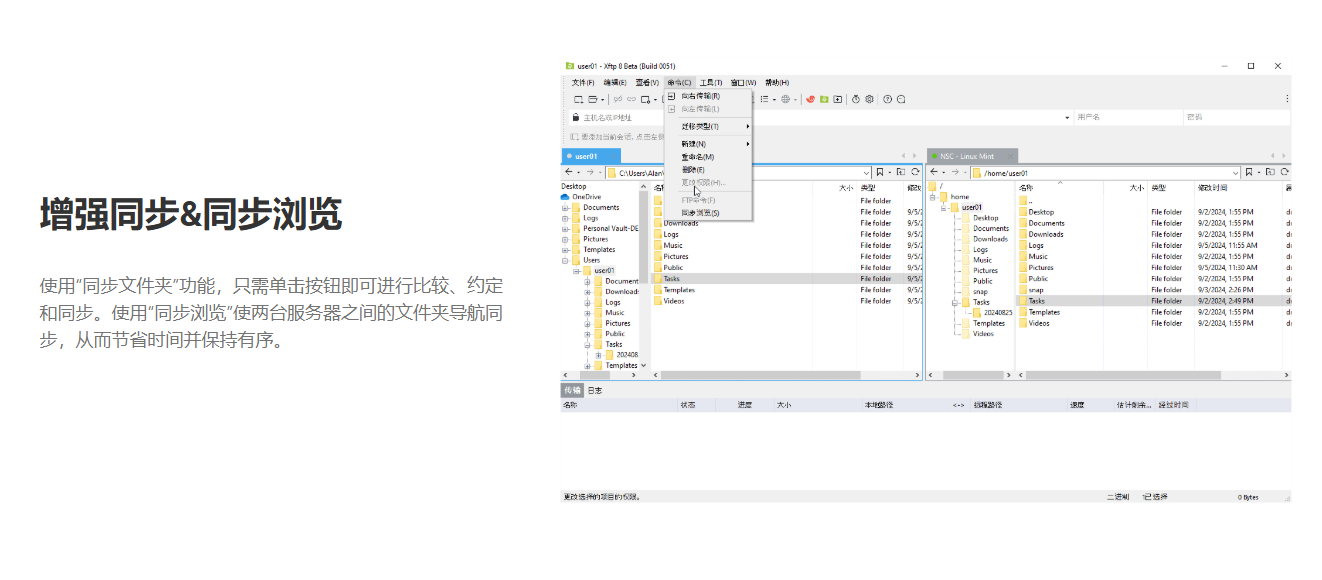
Task: Click the green Xftp icon in toolbar
Action: coord(824,99)
